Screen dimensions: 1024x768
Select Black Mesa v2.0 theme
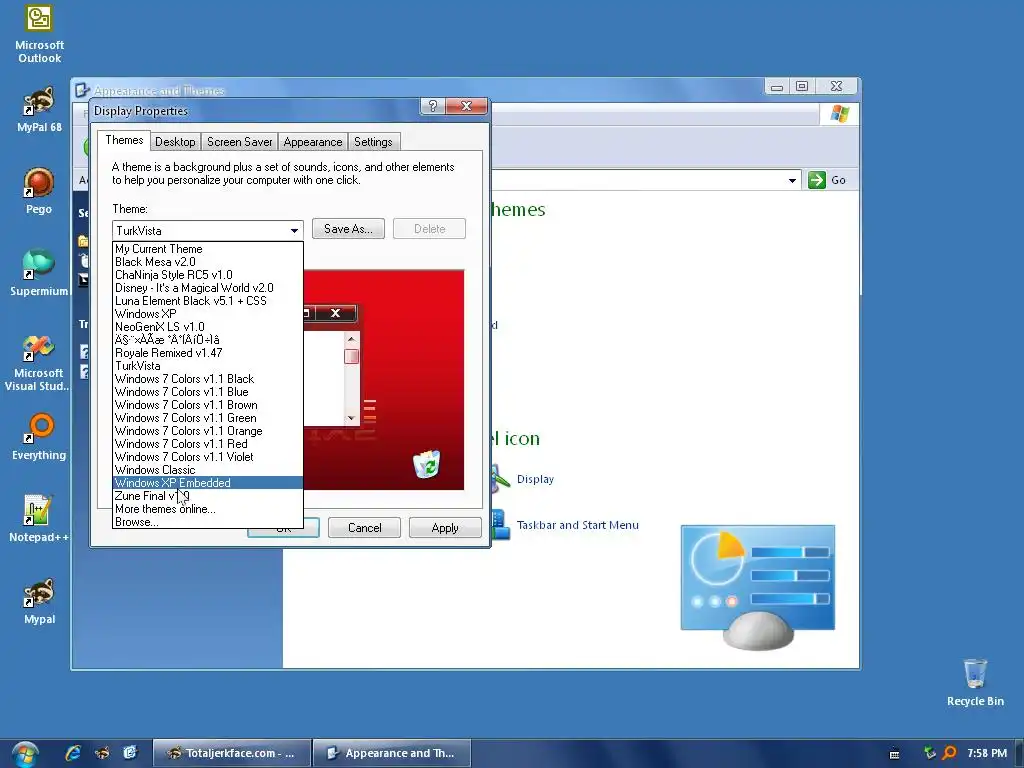tap(208, 262)
